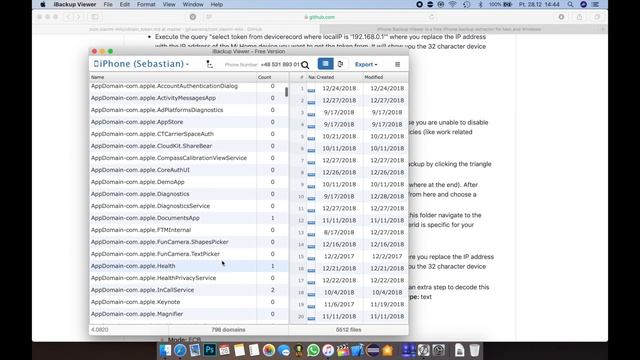640x360 pixels.
Task: Select AppDomain-com.apple.Diagnostics row
Action: tap(189, 194)
